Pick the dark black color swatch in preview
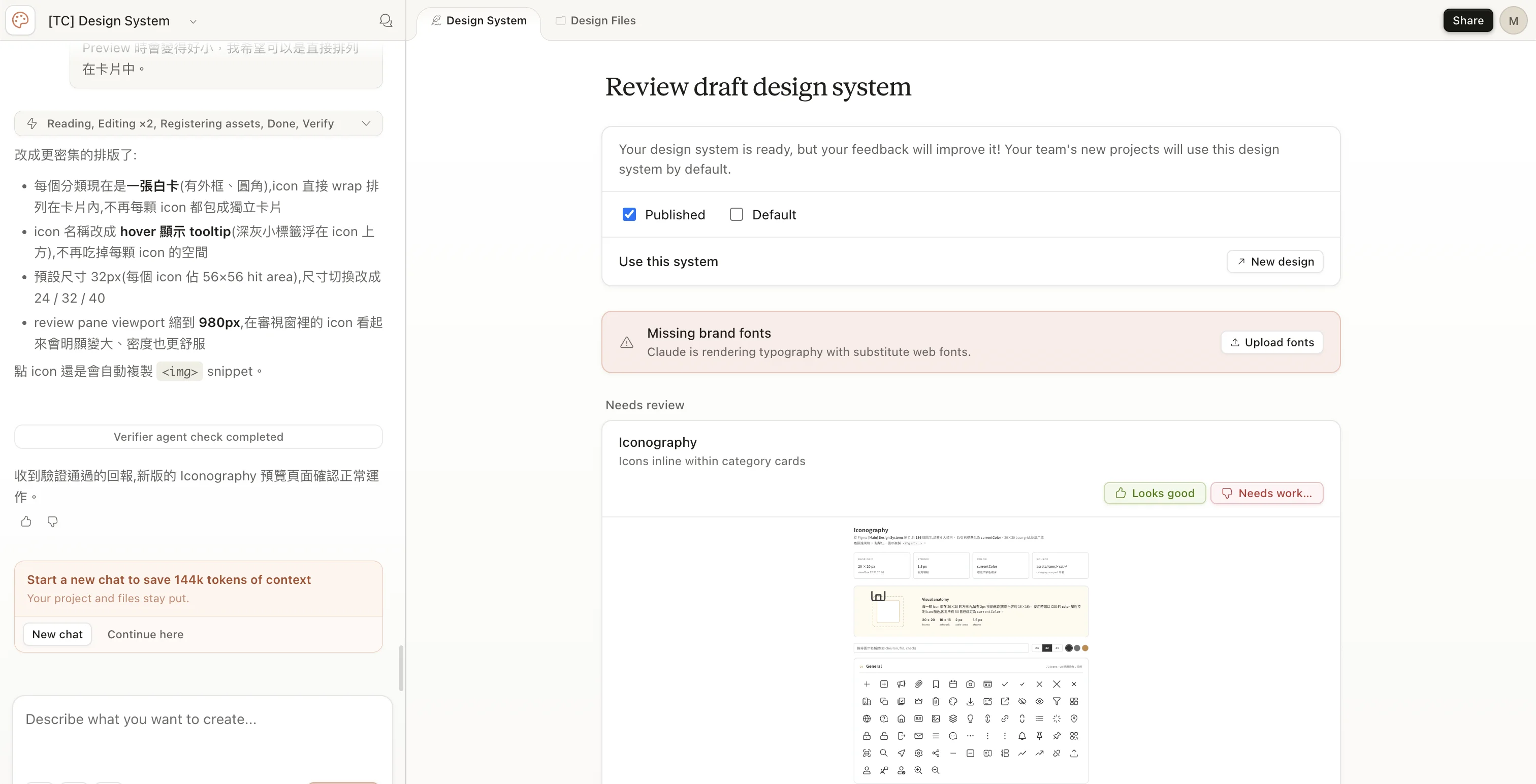This screenshot has width=1536, height=784. pyautogui.click(x=1069, y=647)
